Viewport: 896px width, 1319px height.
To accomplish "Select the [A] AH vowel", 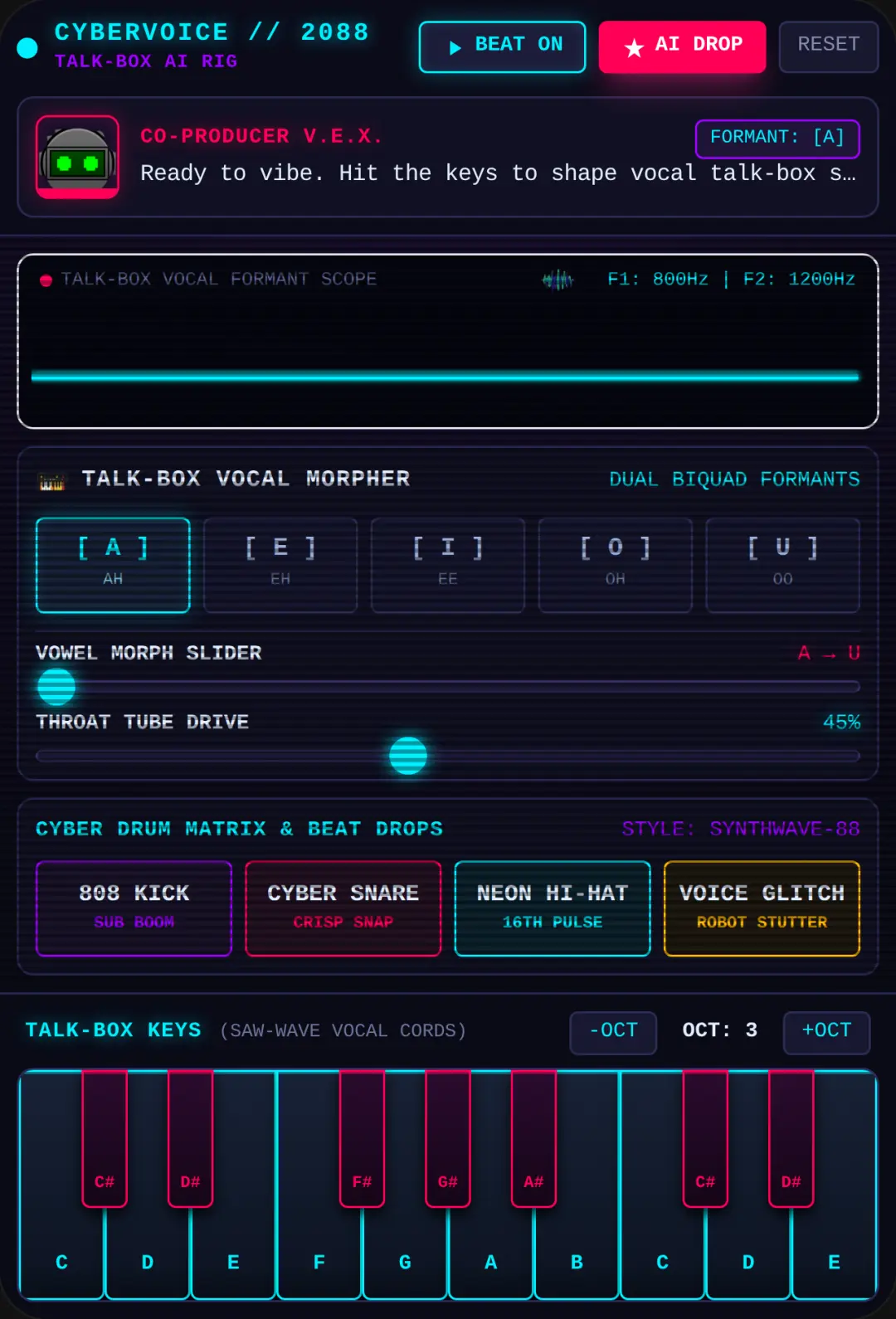I will (x=113, y=565).
